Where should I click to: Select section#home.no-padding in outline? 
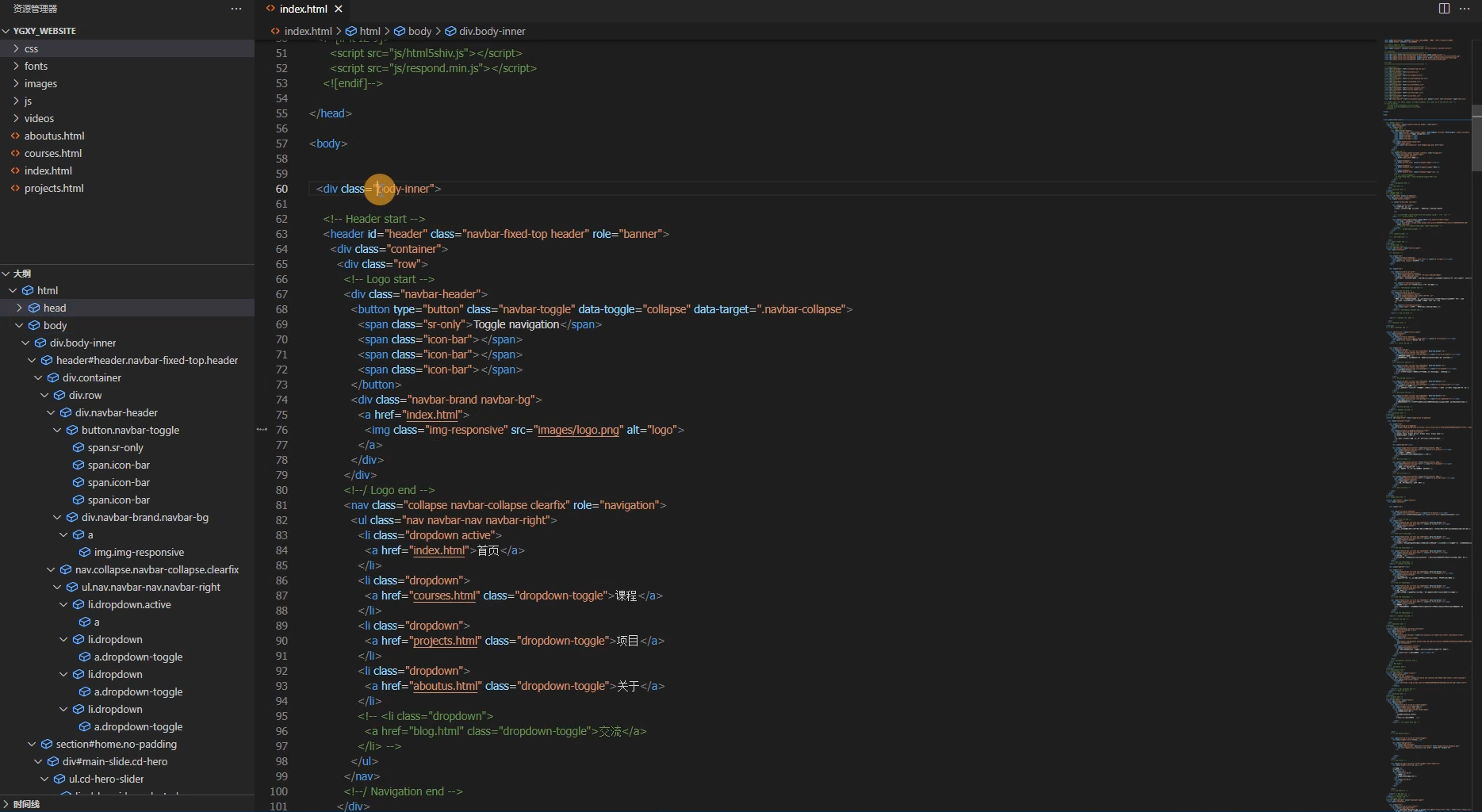[x=117, y=744]
